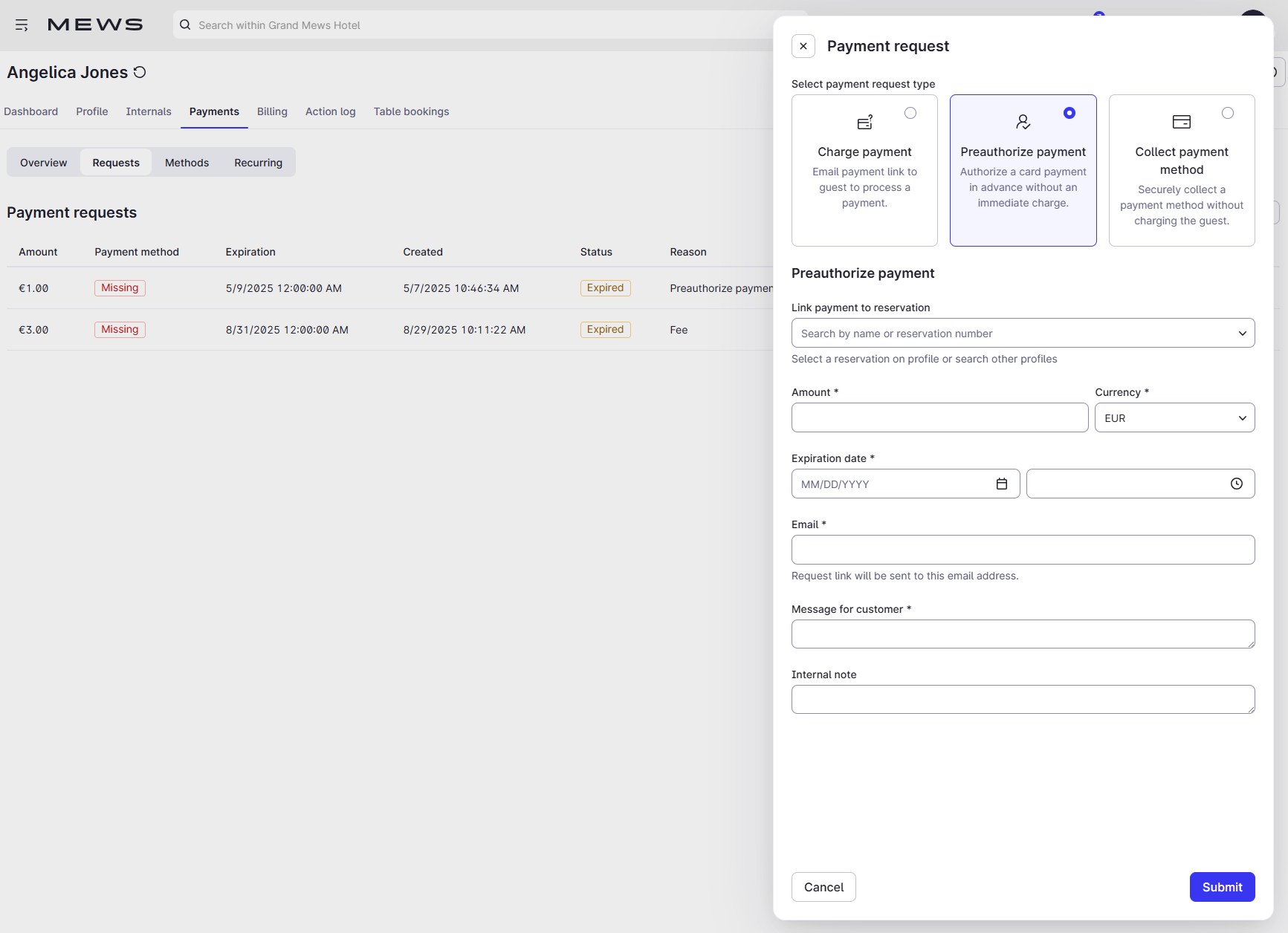Click the Mews logo
The height and width of the screenshot is (933, 1288).
click(95, 25)
